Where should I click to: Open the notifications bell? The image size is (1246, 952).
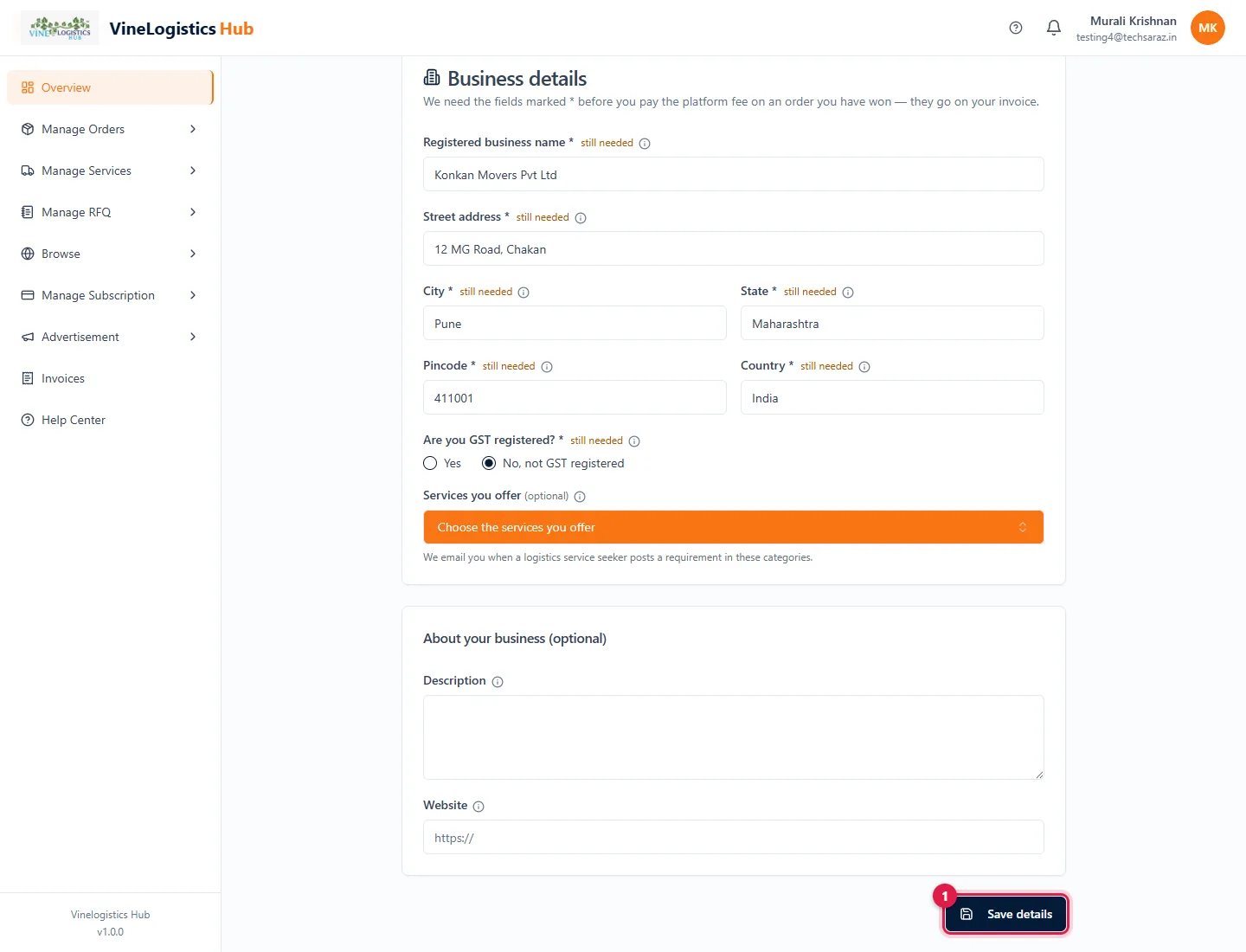click(x=1054, y=28)
